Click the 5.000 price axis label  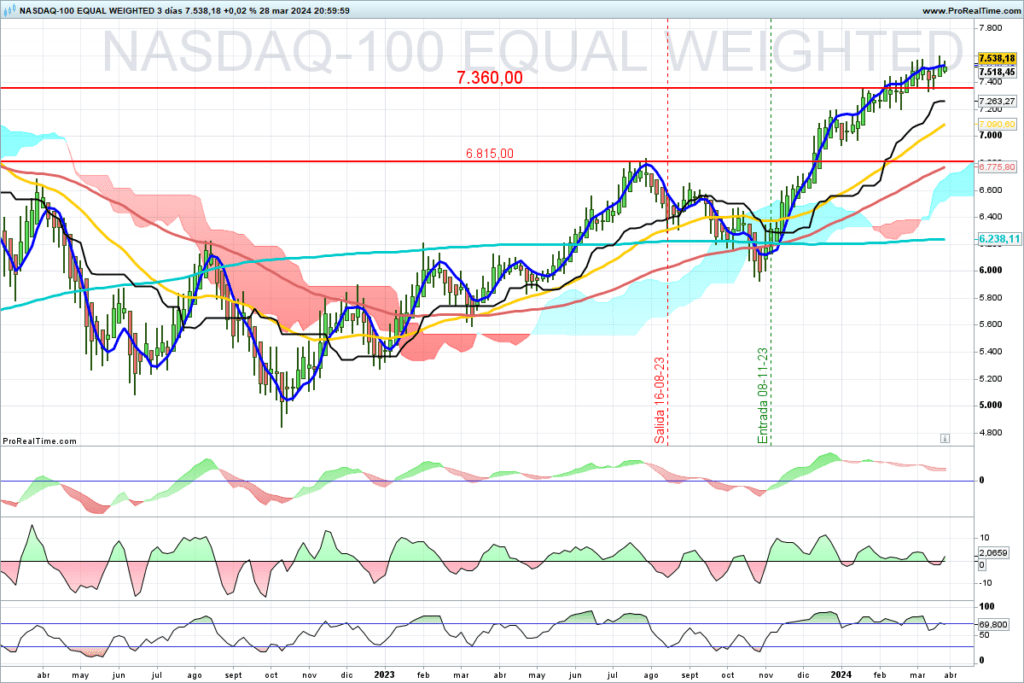[991, 405]
